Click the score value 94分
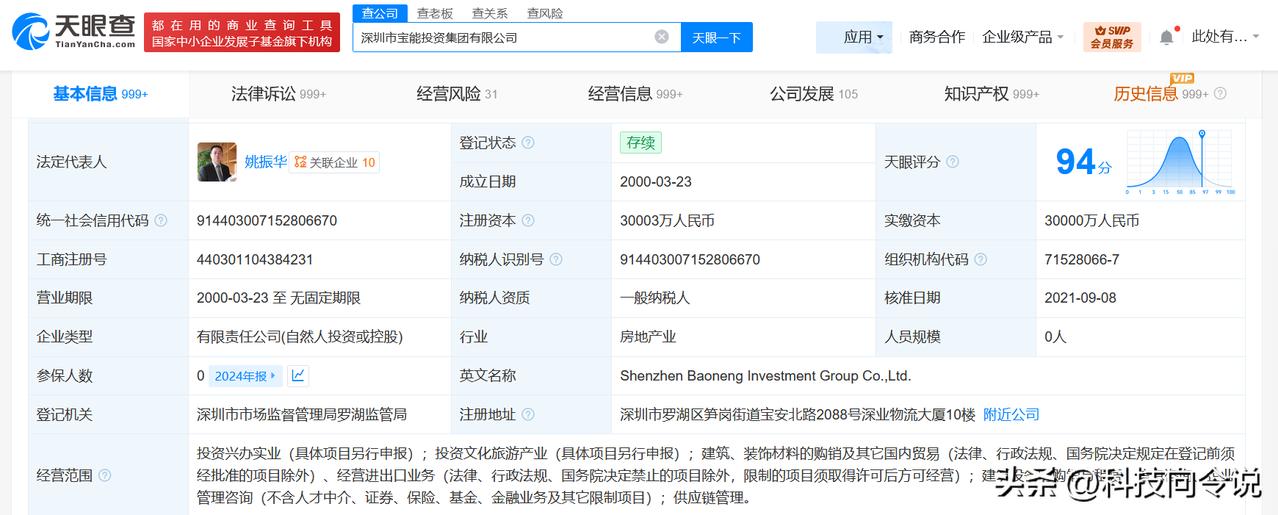 click(1083, 162)
